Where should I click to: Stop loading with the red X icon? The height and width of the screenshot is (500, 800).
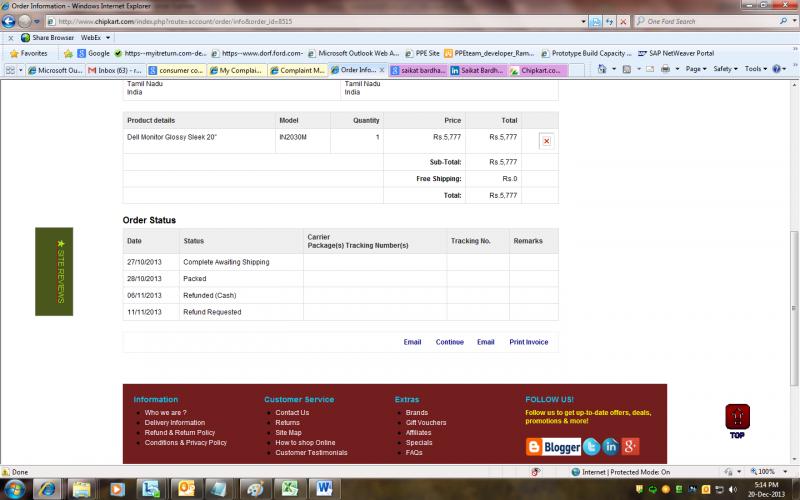[x=623, y=21]
